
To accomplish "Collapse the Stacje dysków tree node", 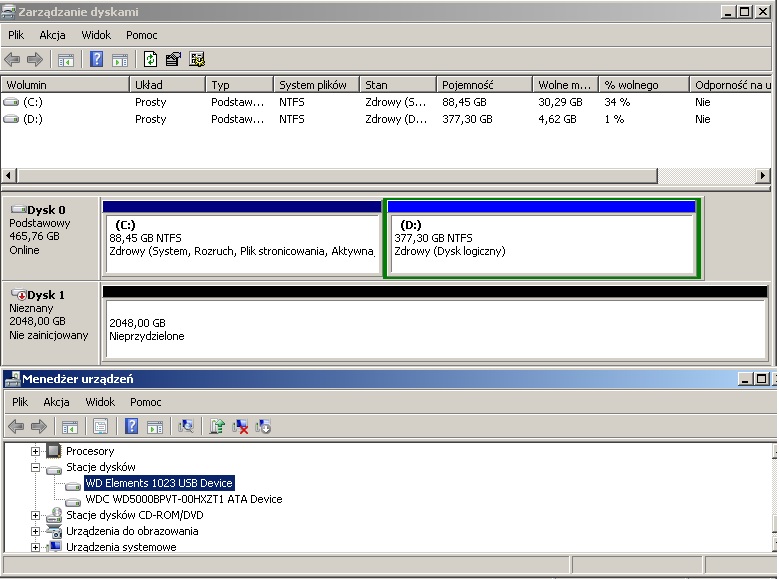I will click(x=37, y=467).
